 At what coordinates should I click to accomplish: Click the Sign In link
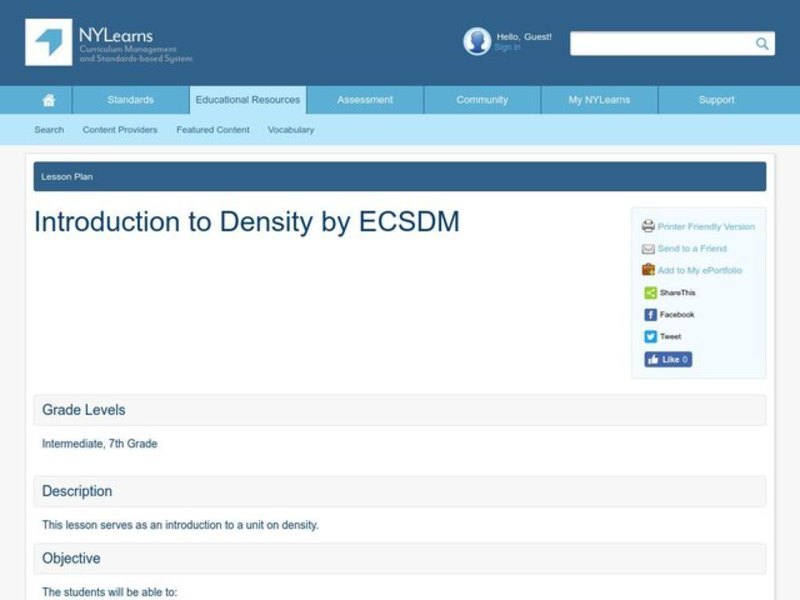(505, 46)
